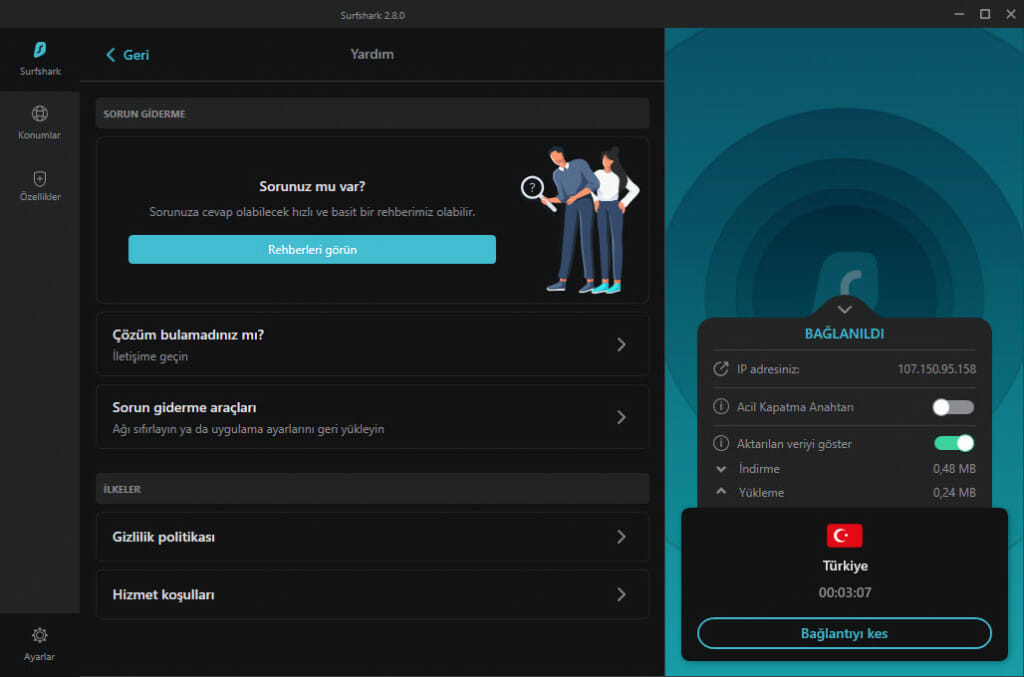Click the help illustration with two people
1024x677 pixels.
tap(581, 219)
